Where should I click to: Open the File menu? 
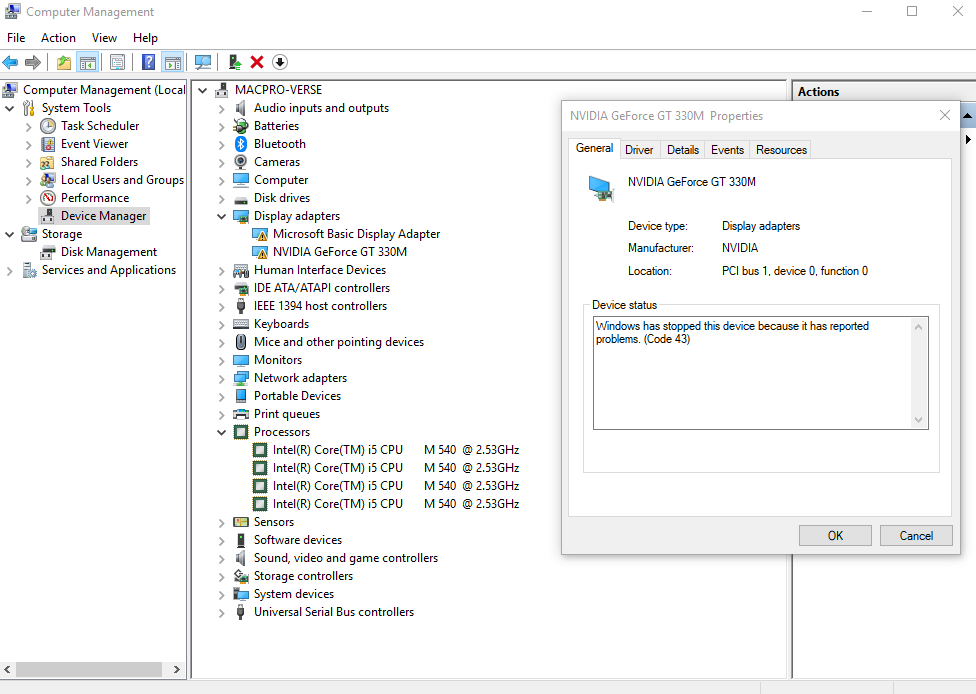(16, 38)
